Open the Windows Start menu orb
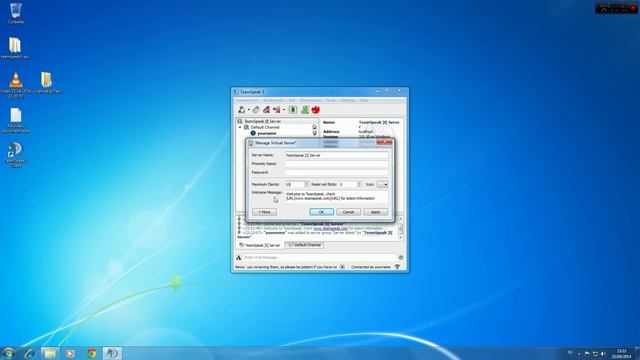This screenshot has width=640, height=360. (x=8, y=353)
